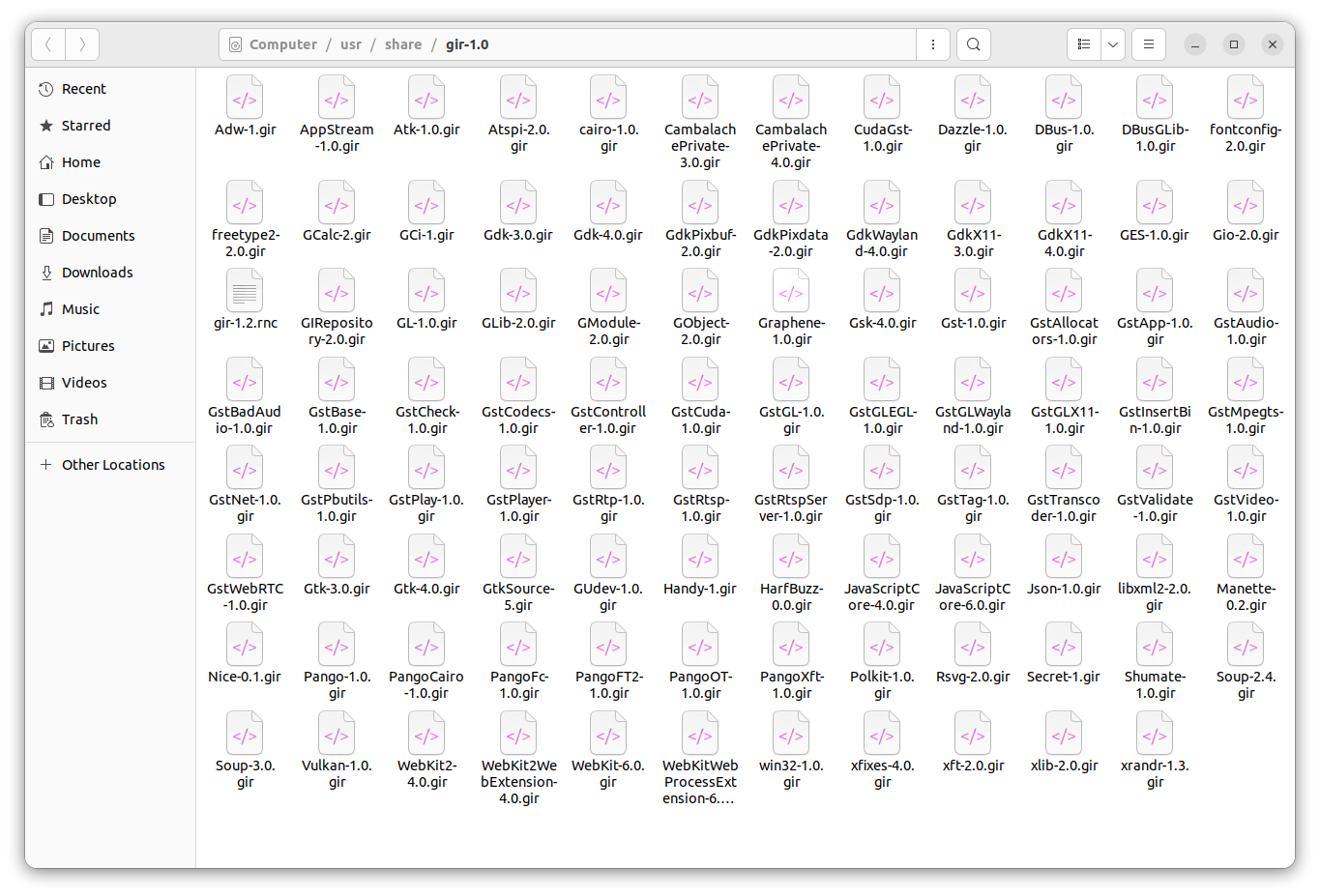The height and width of the screenshot is (896, 1320).
Task: Select the cairo-1.0.gir file icon
Action: point(608,98)
